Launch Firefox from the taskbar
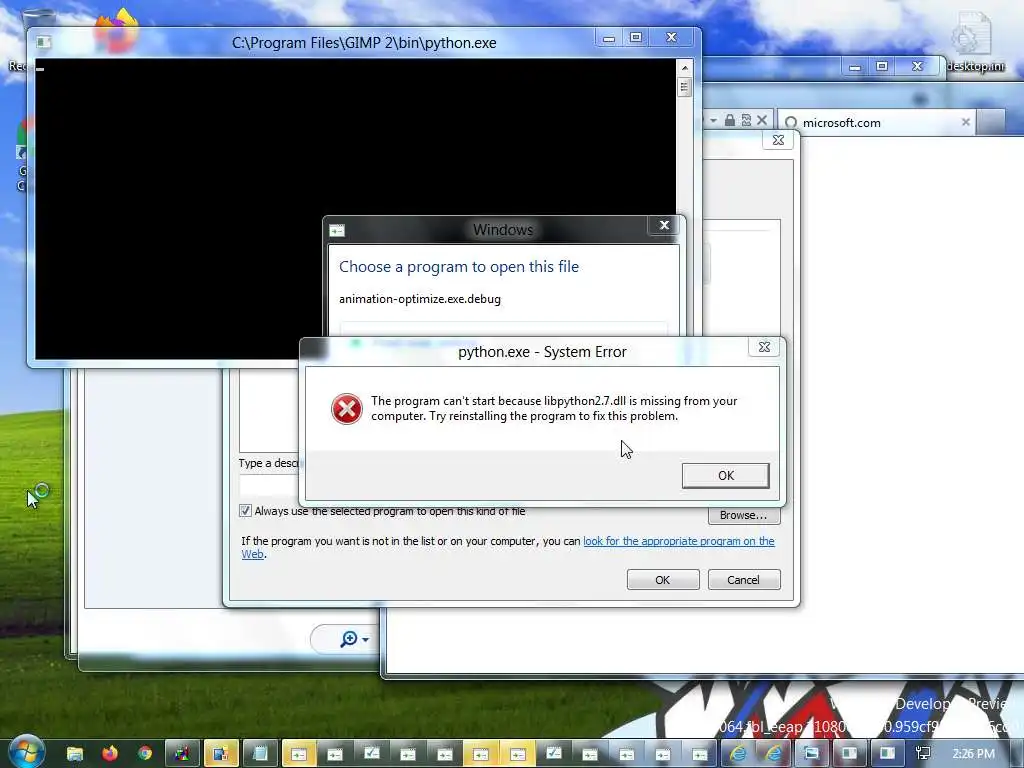The height and width of the screenshot is (768, 1024). click(110, 754)
